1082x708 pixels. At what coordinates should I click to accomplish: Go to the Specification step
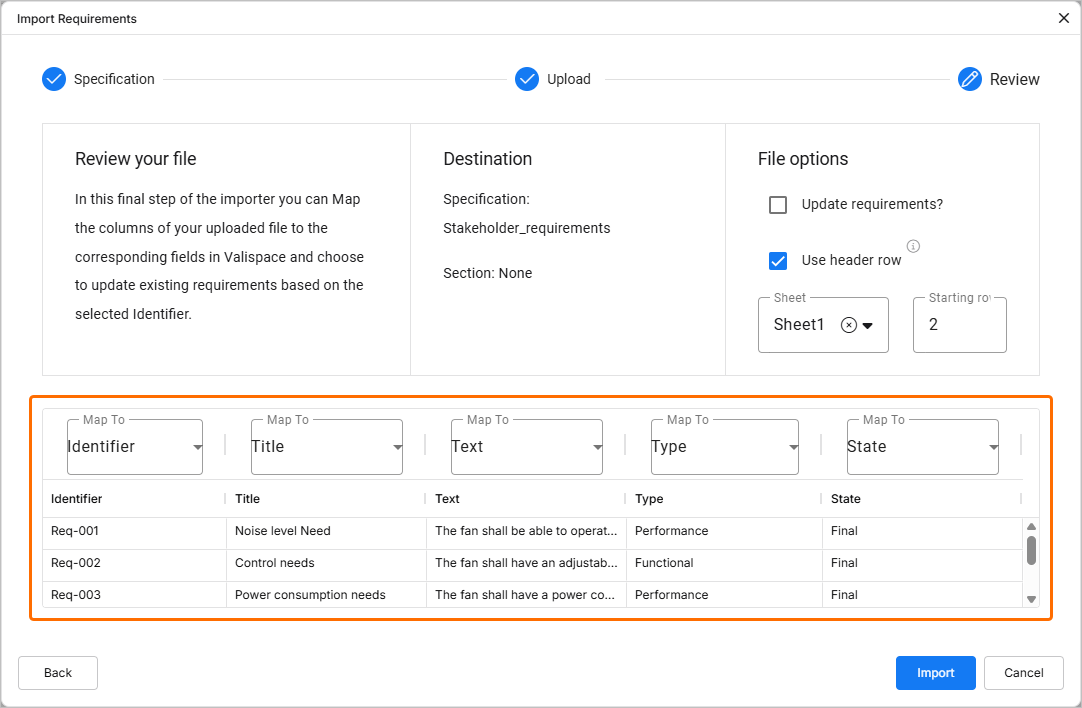(114, 79)
